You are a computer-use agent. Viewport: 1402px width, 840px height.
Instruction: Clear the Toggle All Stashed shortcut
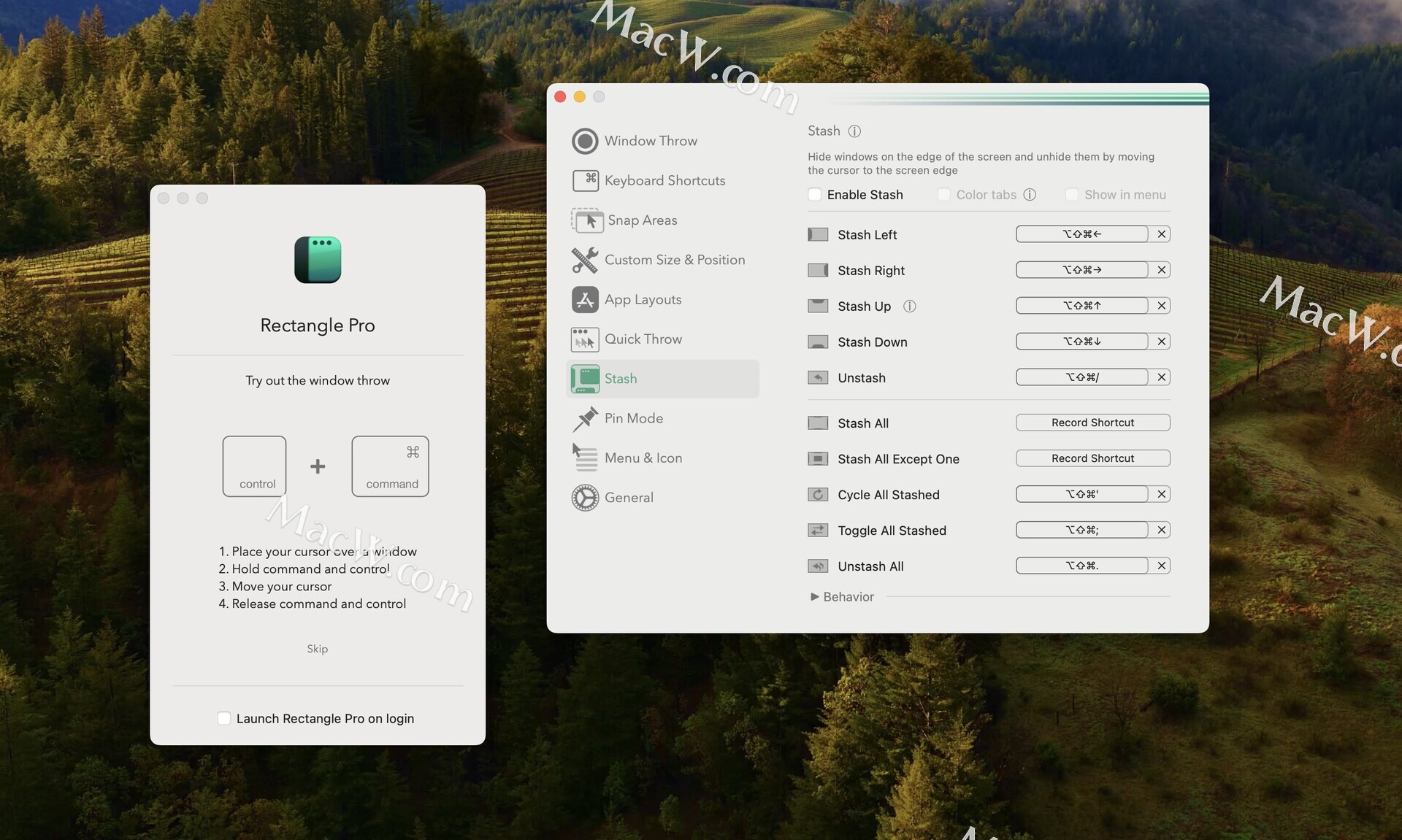(1161, 530)
